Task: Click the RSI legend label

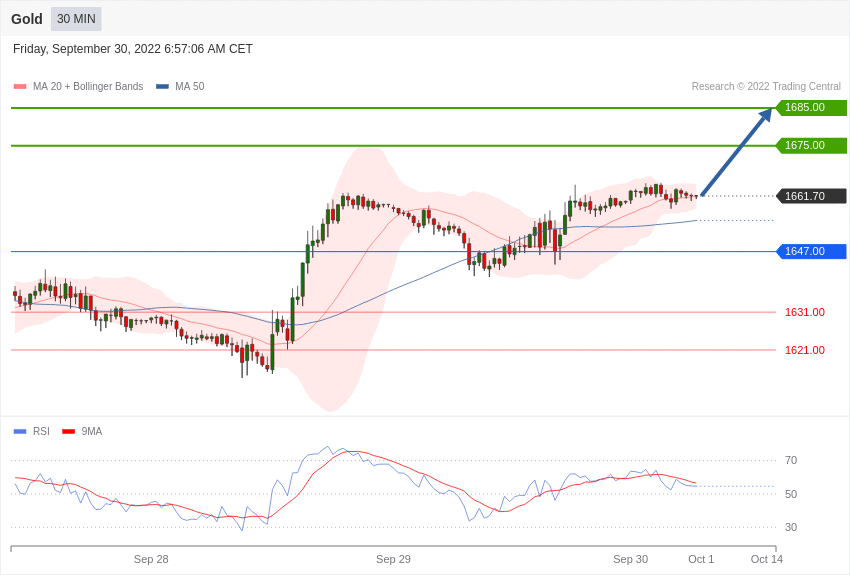Action: pyautogui.click(x=41, y=431)
